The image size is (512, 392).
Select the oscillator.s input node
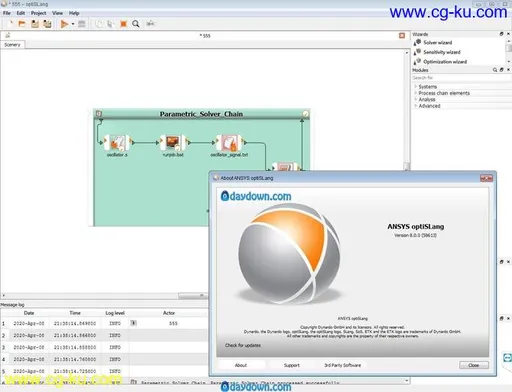coord(117,143)
